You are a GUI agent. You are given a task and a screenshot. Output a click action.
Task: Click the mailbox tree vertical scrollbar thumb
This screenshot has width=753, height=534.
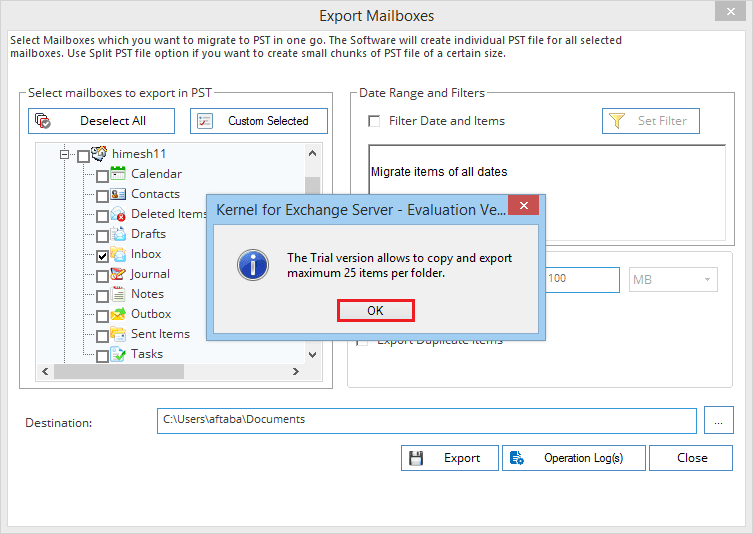point(312,185)
